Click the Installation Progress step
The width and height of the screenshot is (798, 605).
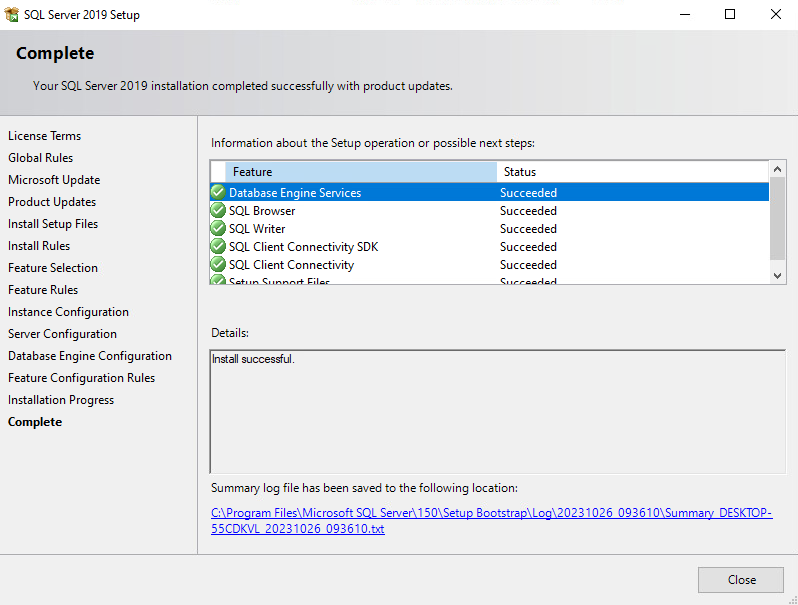coord(61,400)
